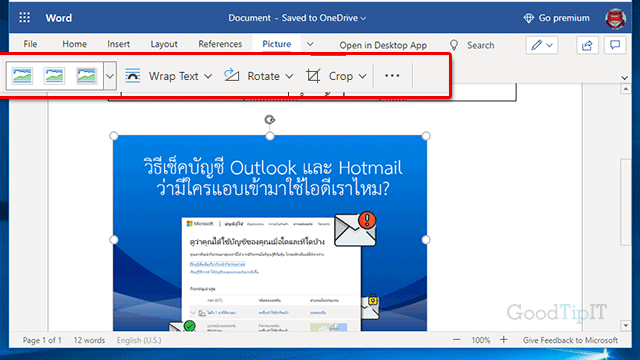The height and width of the screenshot is (360, 640).
Task: Click the 12 words count
Action: [89, 340]
